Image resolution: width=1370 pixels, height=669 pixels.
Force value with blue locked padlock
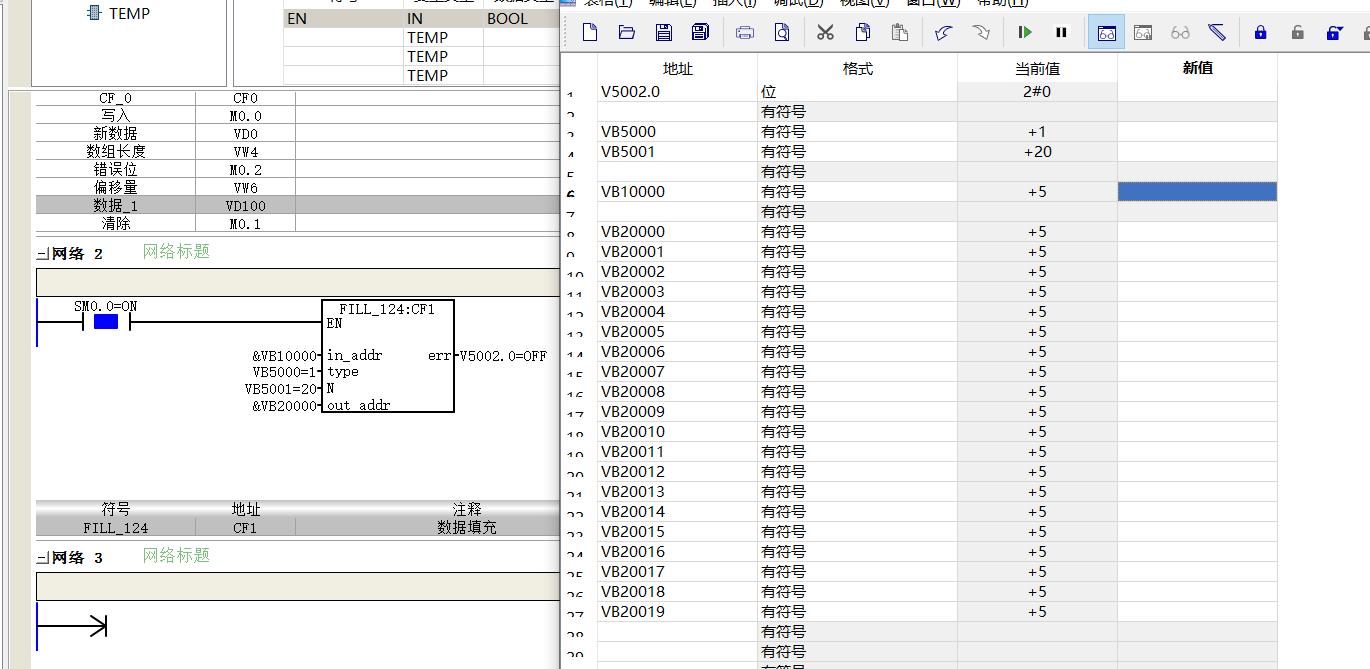(1260, 32)
